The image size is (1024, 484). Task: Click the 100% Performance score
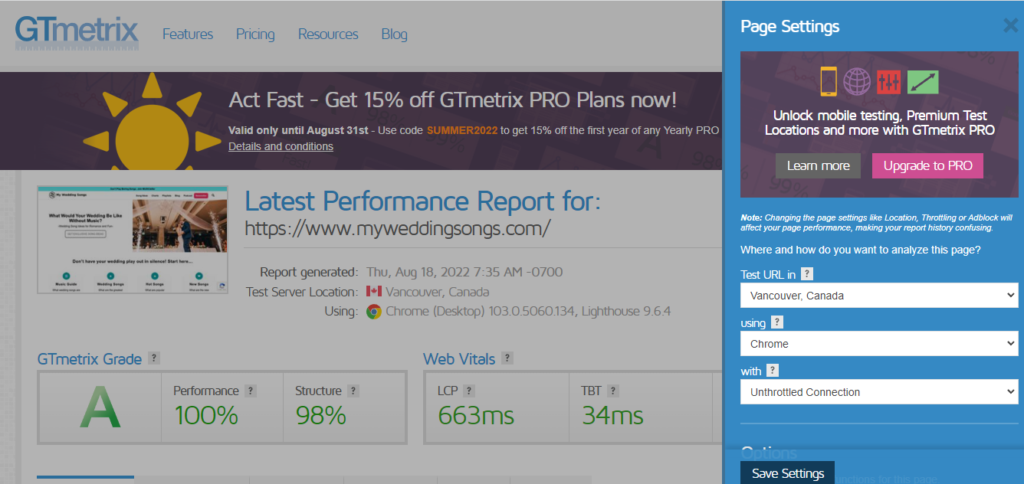206,415
